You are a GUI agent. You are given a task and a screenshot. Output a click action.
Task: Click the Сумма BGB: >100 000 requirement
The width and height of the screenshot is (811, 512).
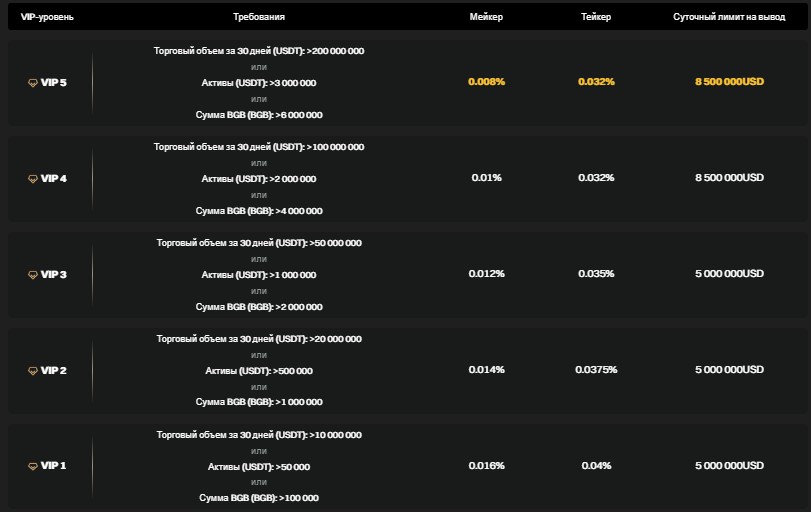[x=259, y=498]
